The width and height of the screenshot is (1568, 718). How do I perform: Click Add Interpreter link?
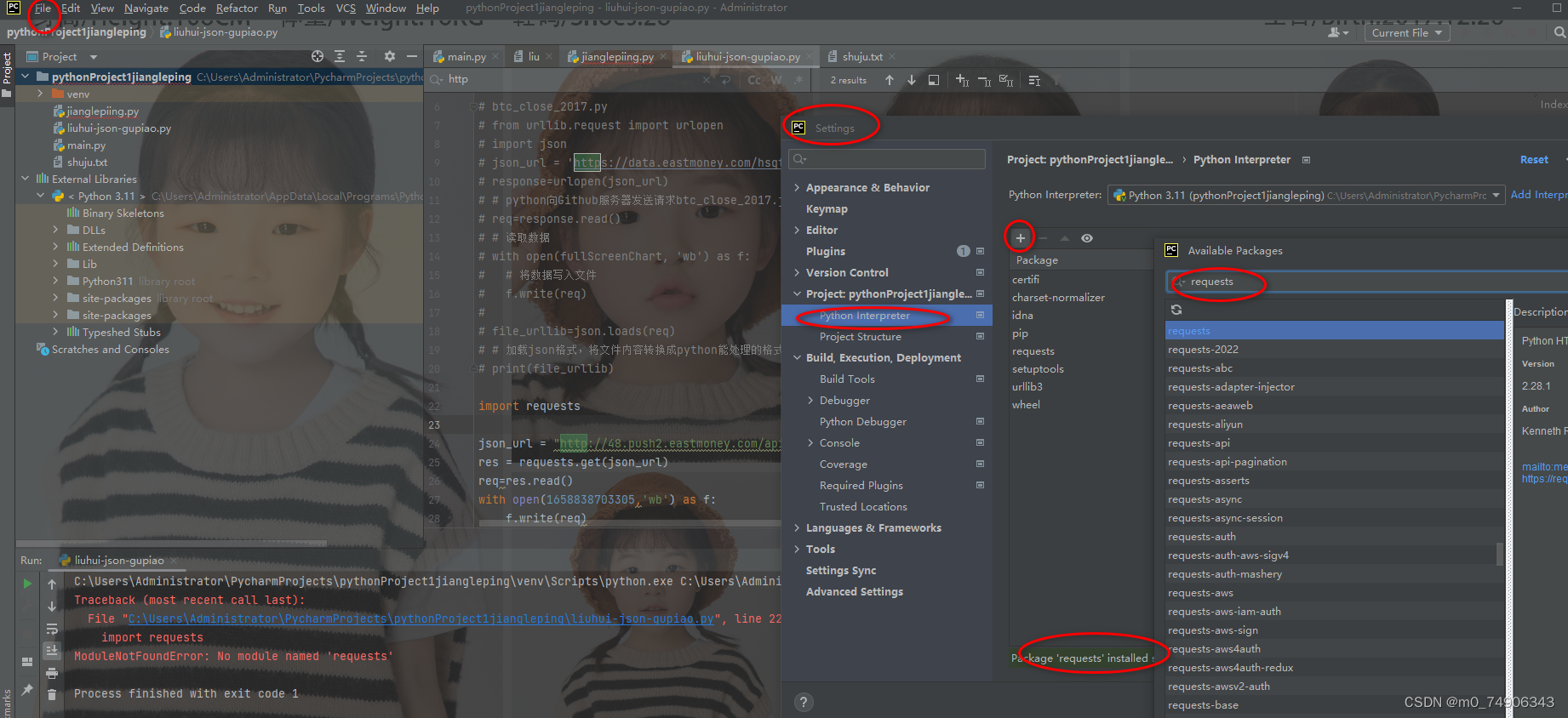point(1539,195)
